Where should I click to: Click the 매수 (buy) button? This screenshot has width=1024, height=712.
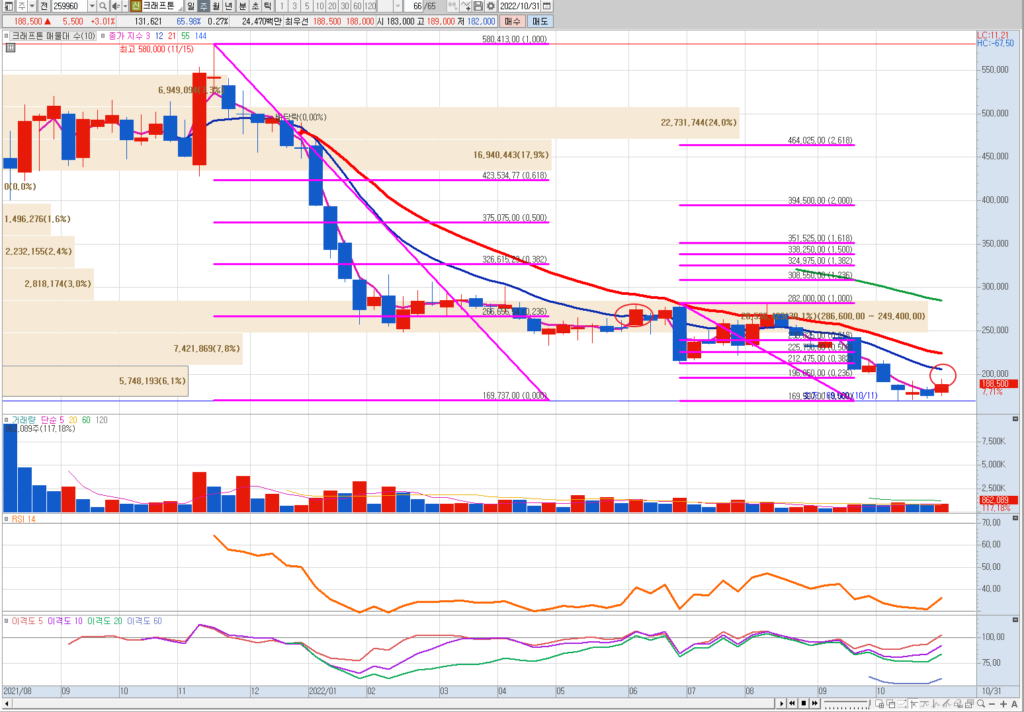(512, 20)
